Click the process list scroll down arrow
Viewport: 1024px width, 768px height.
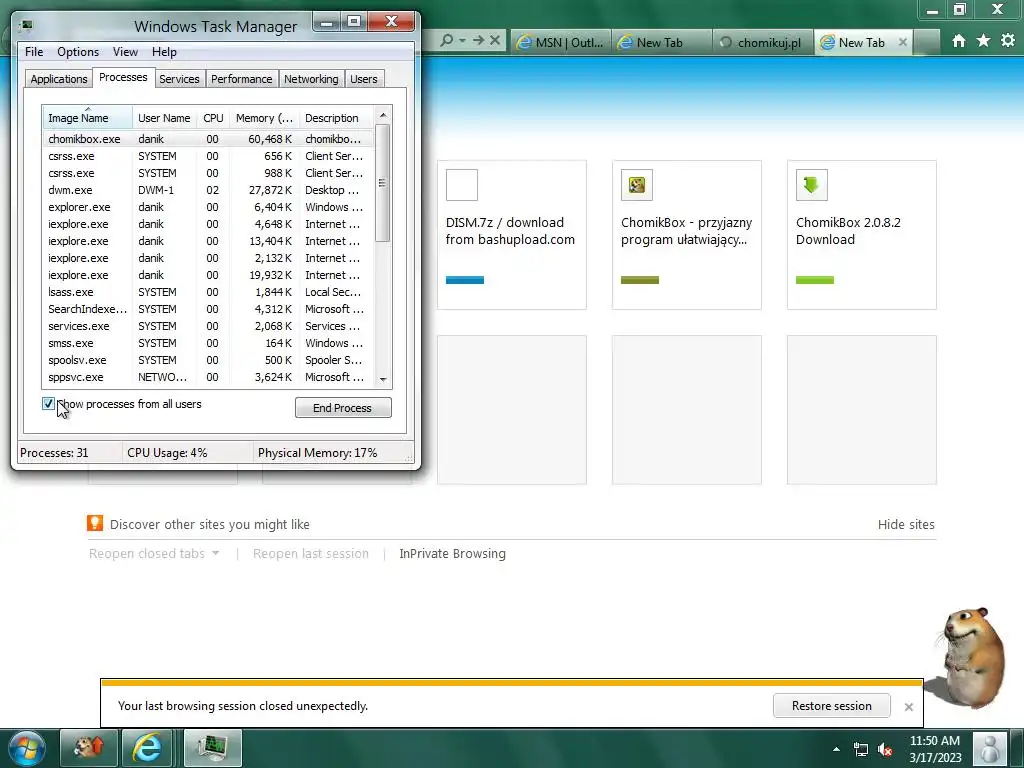pyautogui.click(x=383, y=379)
